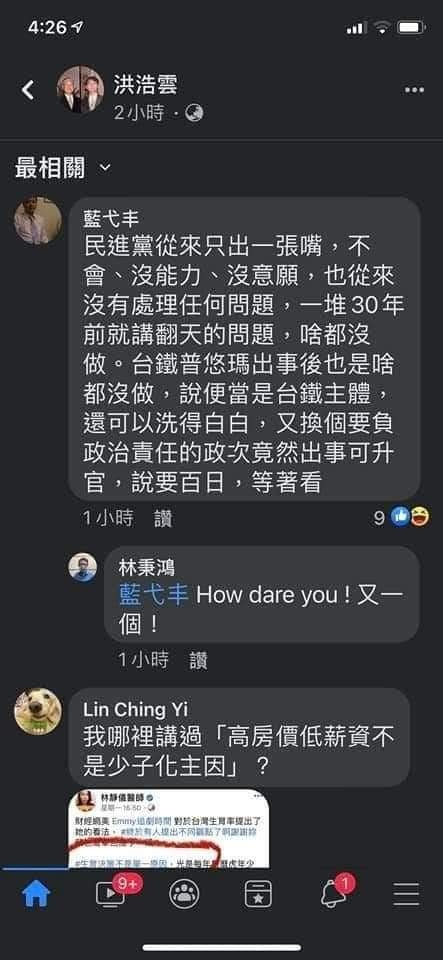Open 藍弋丰's commenter avatar
Image resolution: width=443 pixels, height=960 pixels.
[38, 221]
